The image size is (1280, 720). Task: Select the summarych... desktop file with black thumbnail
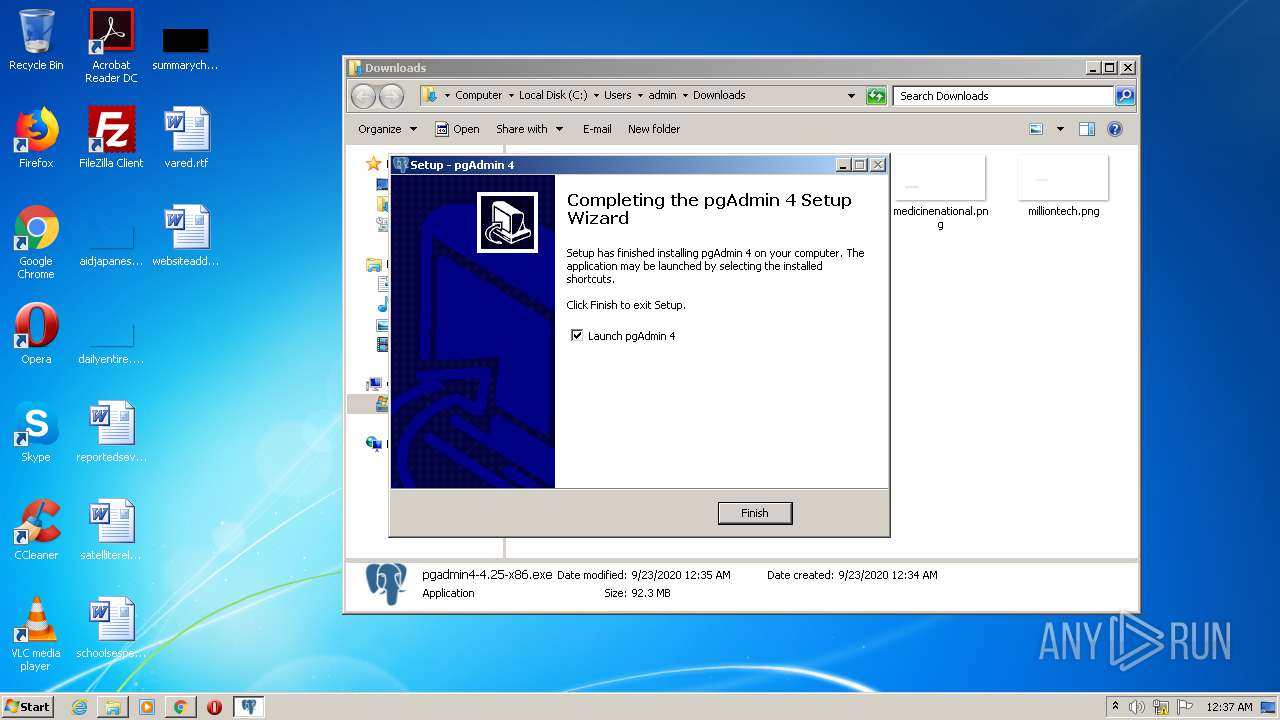tap(185, 48)
